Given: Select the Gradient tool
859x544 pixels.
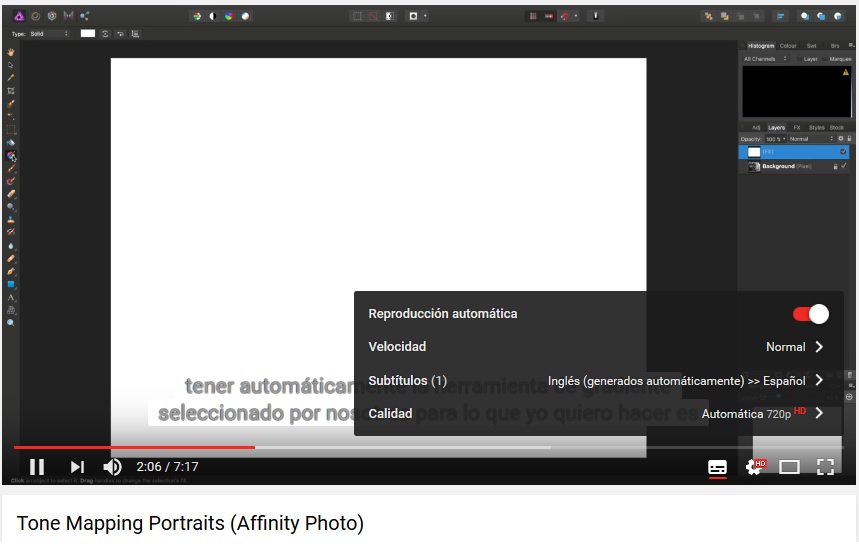Looking at the screenshot, I should click(x=10, y=156).
